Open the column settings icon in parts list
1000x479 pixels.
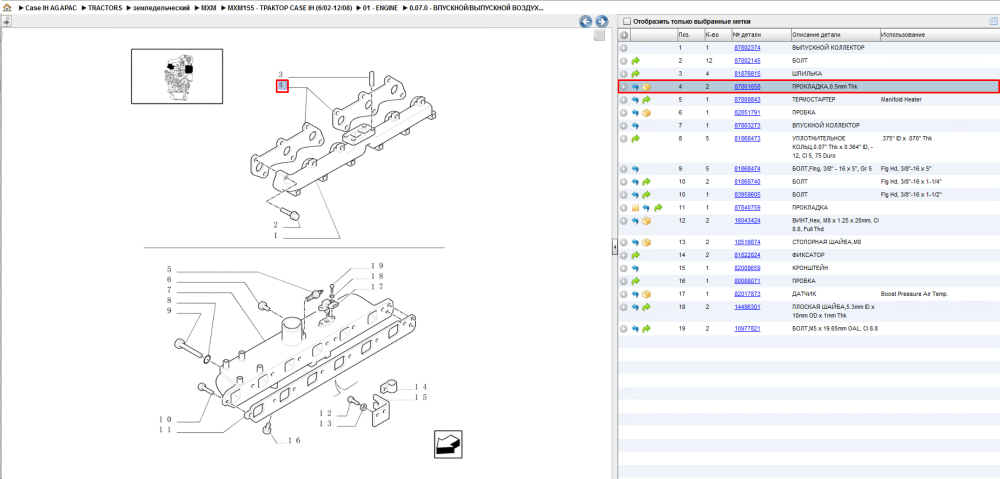tap(992, 21)
